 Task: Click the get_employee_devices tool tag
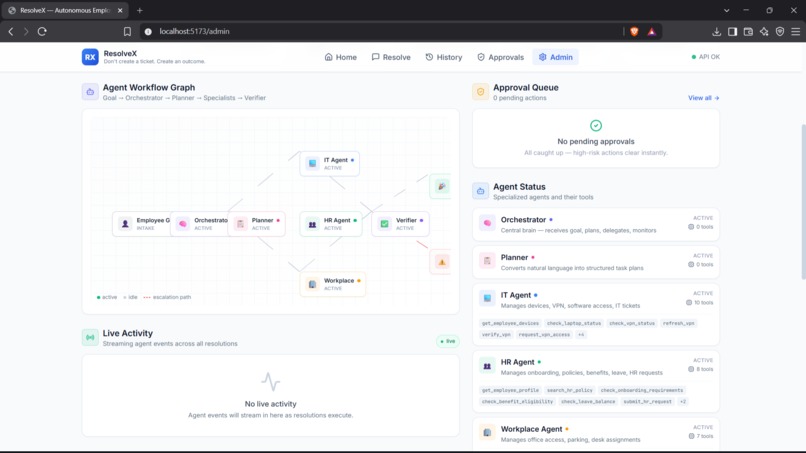pos(510,323)
